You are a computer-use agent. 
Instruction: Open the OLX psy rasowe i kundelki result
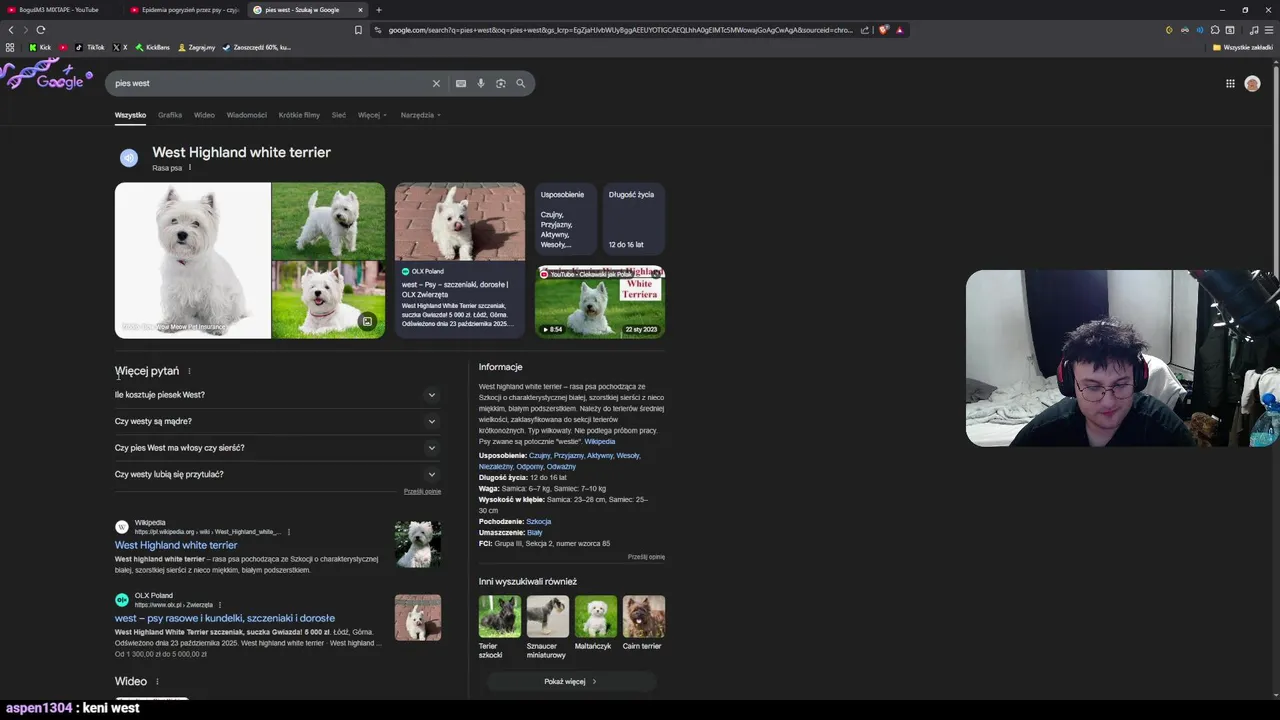(225, 618)
